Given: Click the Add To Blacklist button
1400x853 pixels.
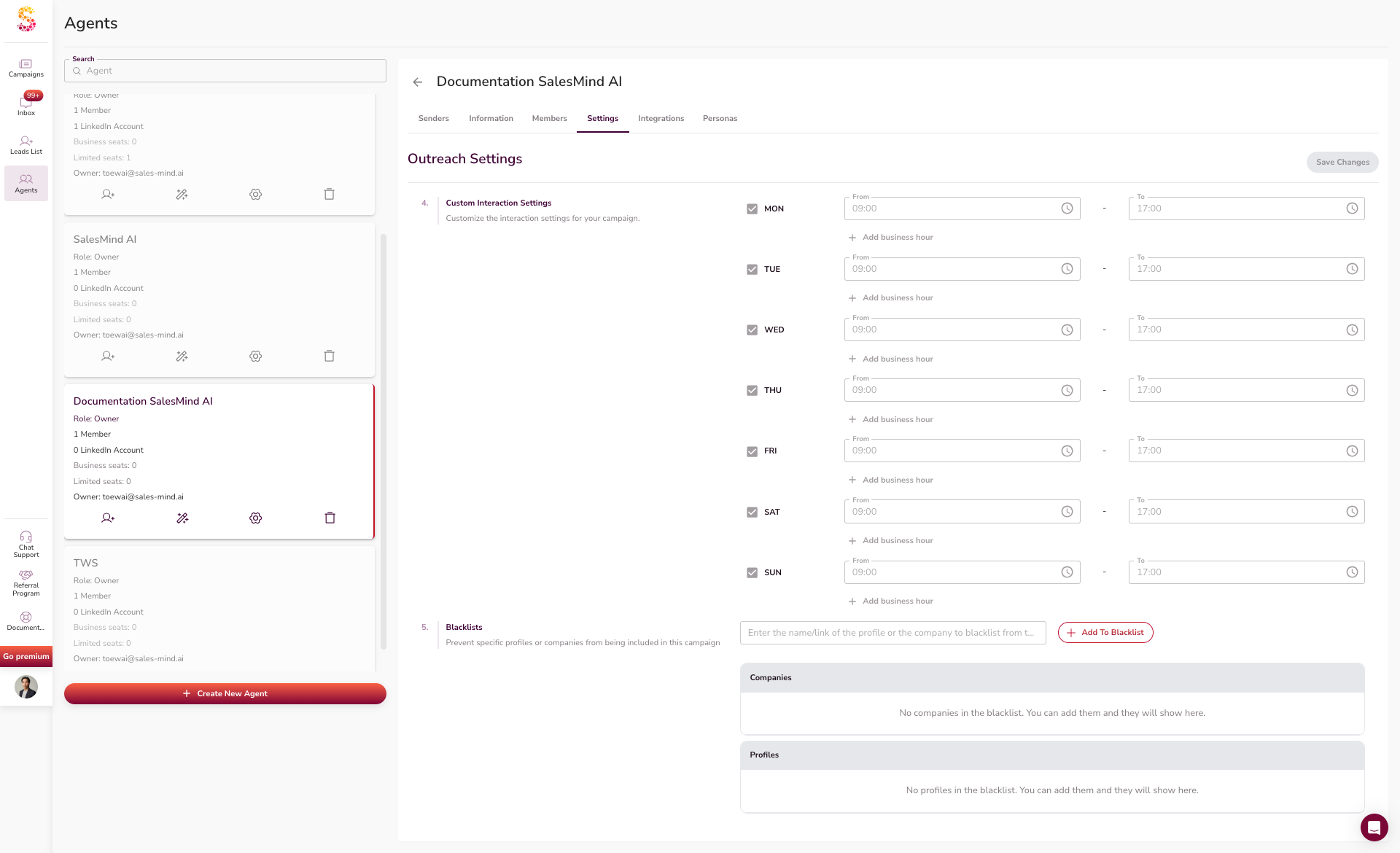Looking at the screenshot, I should 1105,632.
